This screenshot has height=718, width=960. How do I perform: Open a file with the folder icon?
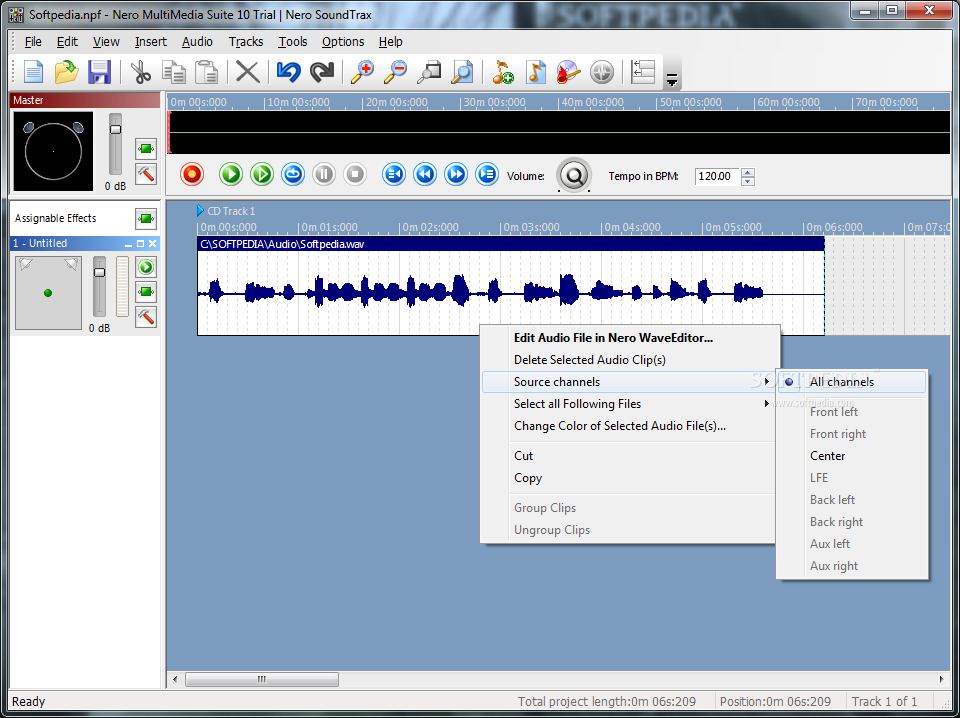[66, 72]
